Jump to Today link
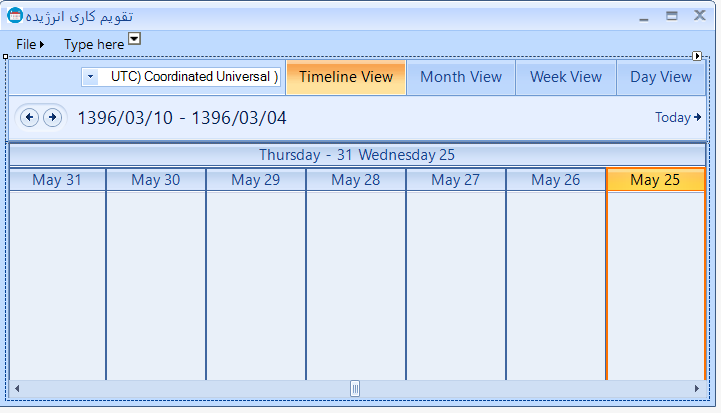Screen dimensions: 721x413 point(677,118)
